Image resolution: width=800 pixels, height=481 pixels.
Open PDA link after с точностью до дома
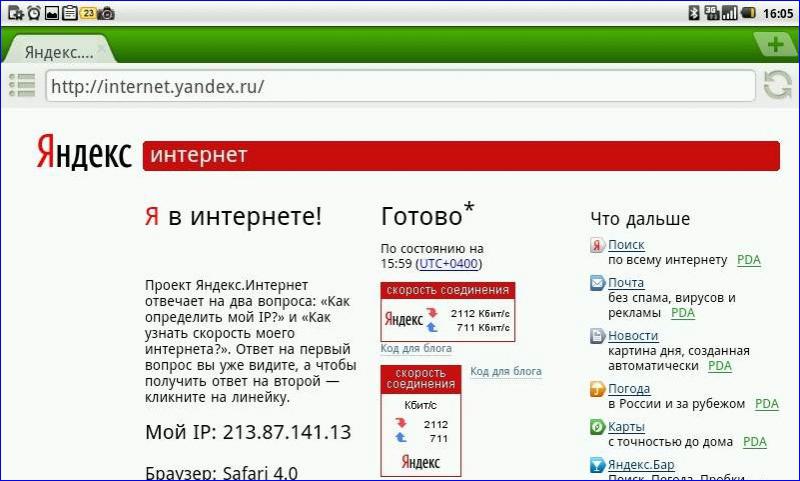click(x=755, y=442)
